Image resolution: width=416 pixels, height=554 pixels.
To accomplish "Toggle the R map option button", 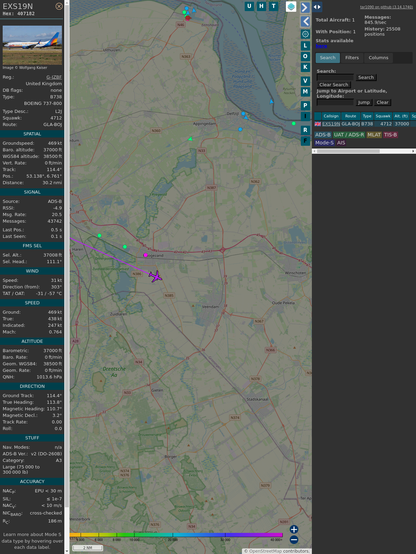I will 305,130.
